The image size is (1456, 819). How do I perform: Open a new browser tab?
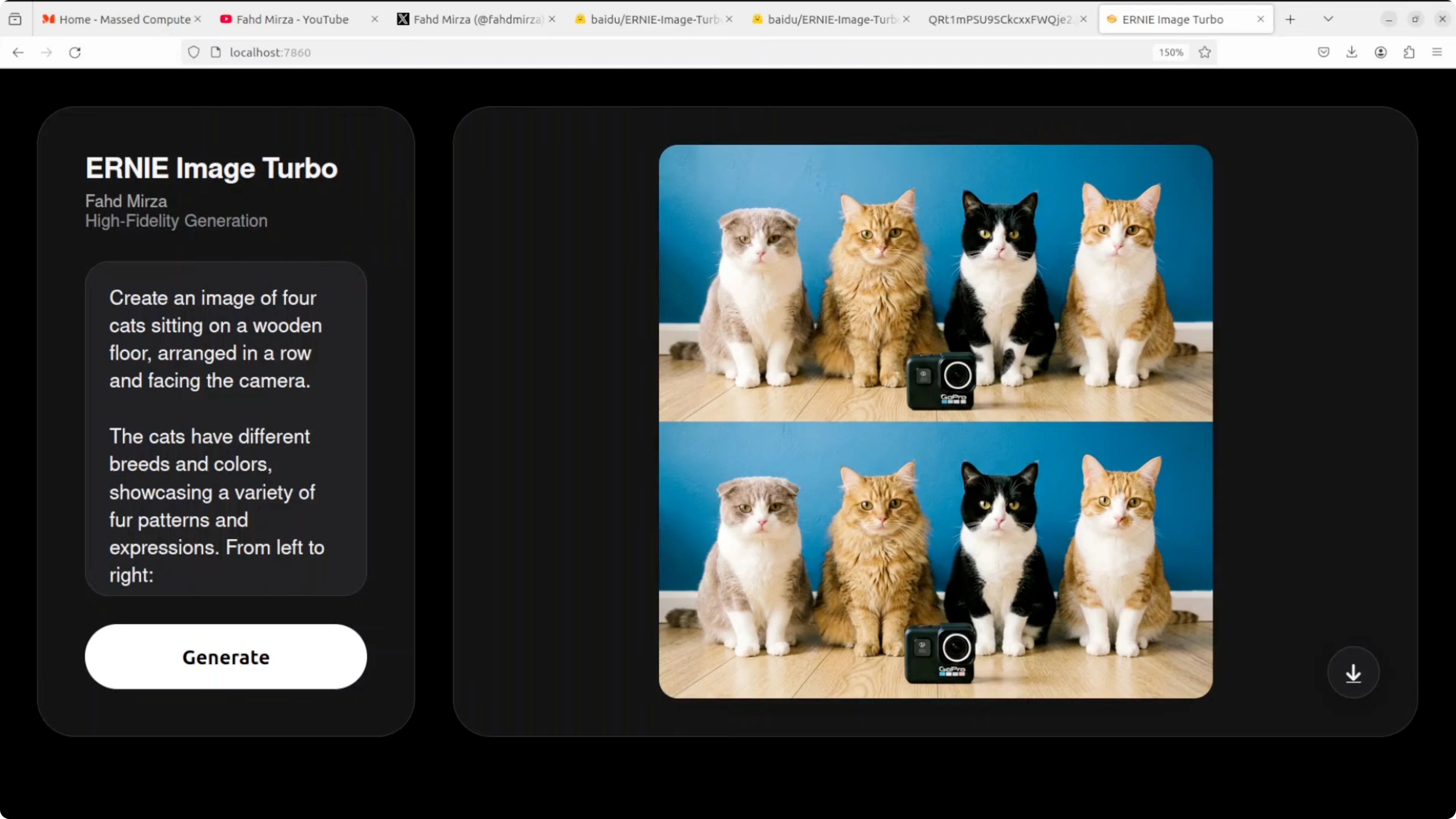(x=1290, y=19)
